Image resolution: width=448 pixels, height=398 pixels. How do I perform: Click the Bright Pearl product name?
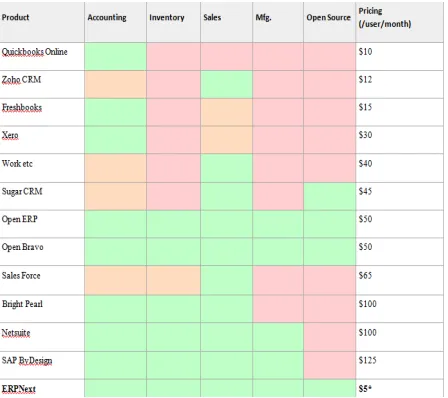pos(22,304)
